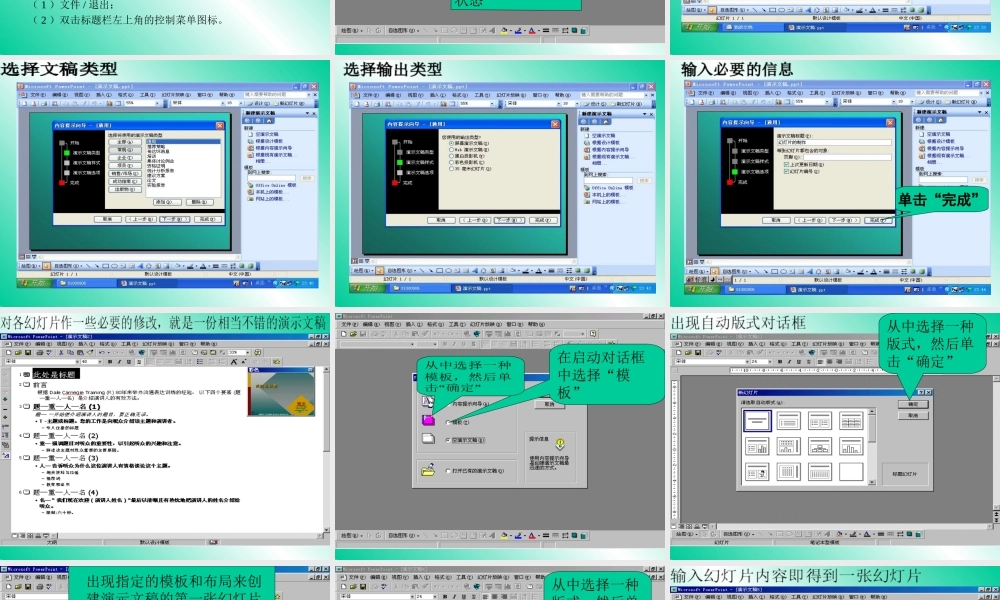Toggle 上次更新日期 checkbox in 输入必要的信息 slide
Image resolution: width=1000 pixels, height=600 pixels.
[x=786, y=165]
